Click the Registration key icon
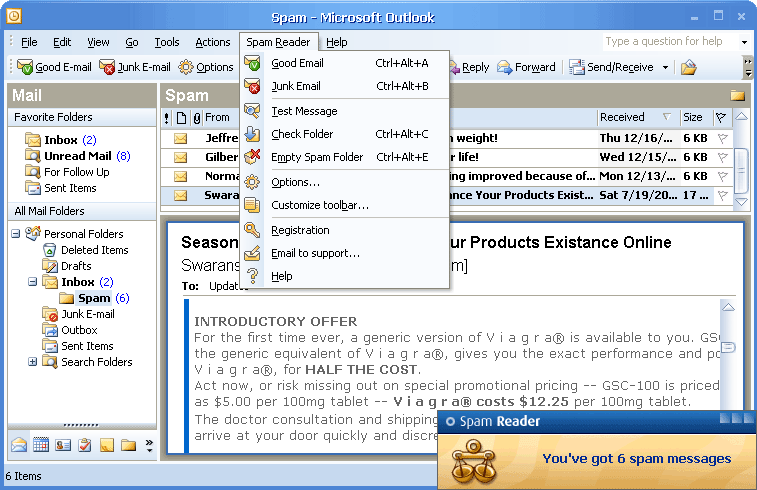 [x=252, y=230]
